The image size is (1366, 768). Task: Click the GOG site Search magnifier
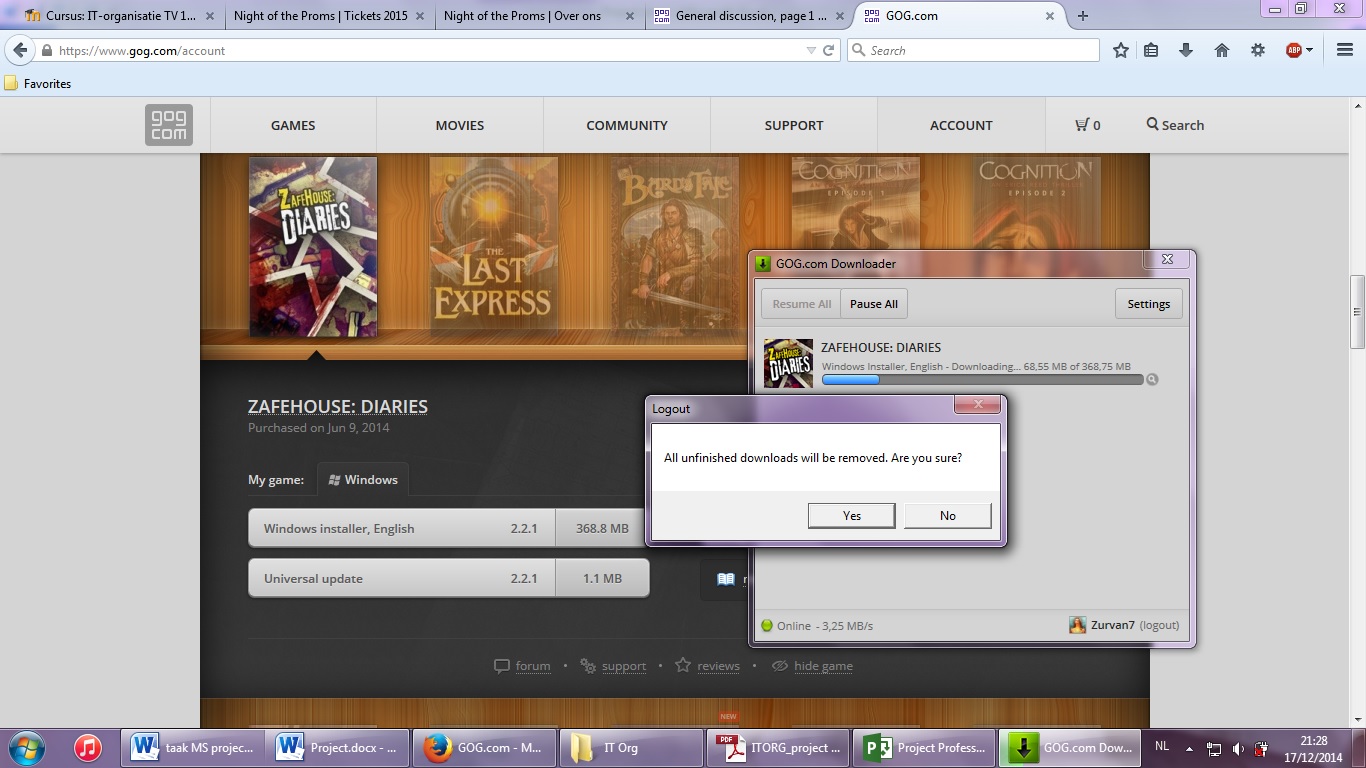coord(1152,124)
